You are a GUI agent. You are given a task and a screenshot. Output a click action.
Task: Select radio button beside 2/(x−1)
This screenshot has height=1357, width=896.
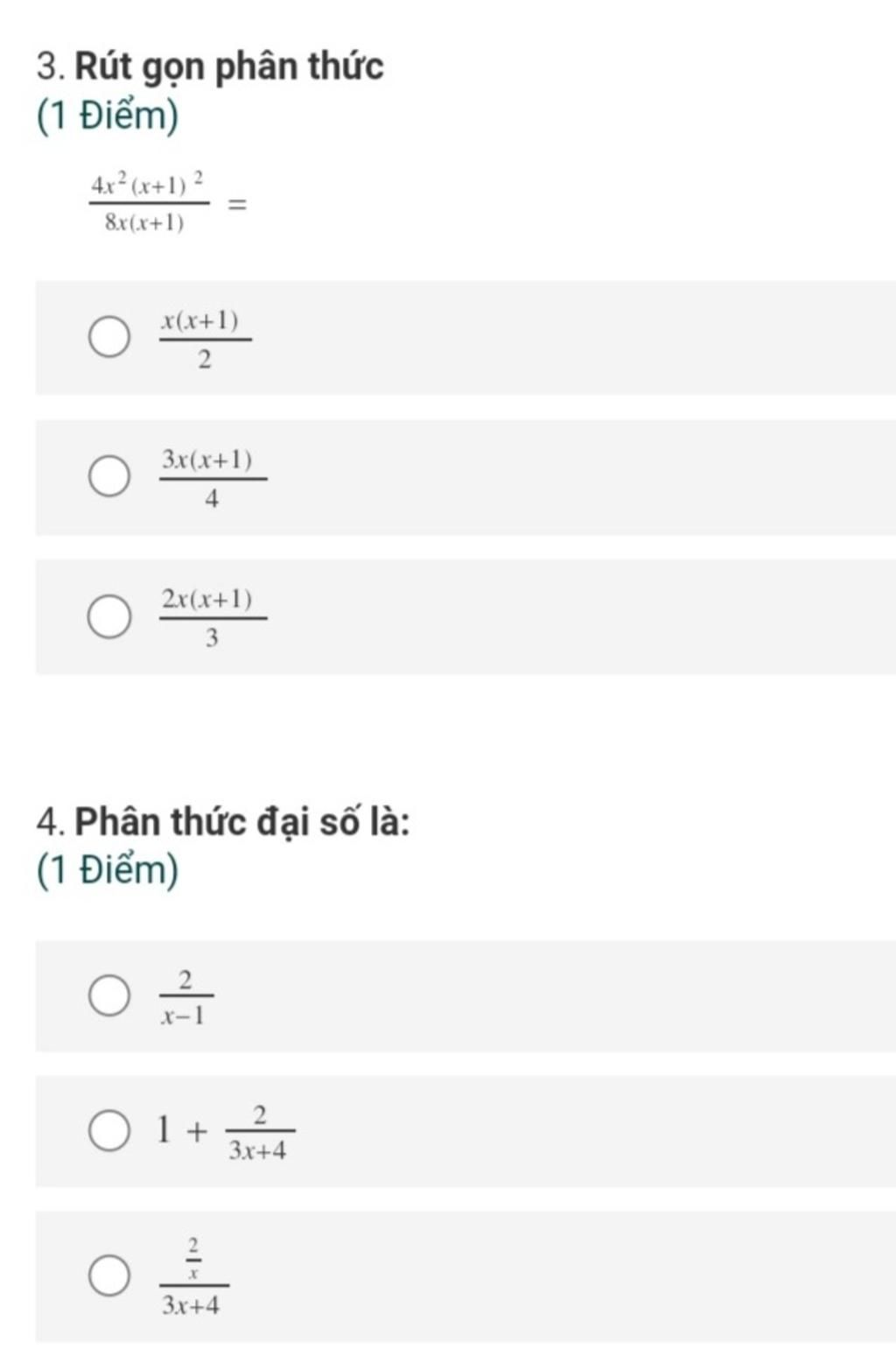click(x=109, y=995)
